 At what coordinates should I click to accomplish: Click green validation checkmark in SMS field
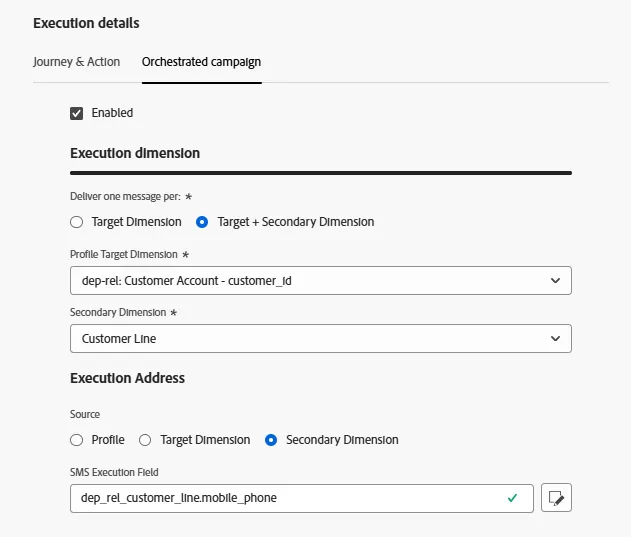click(x=512, y=498)
